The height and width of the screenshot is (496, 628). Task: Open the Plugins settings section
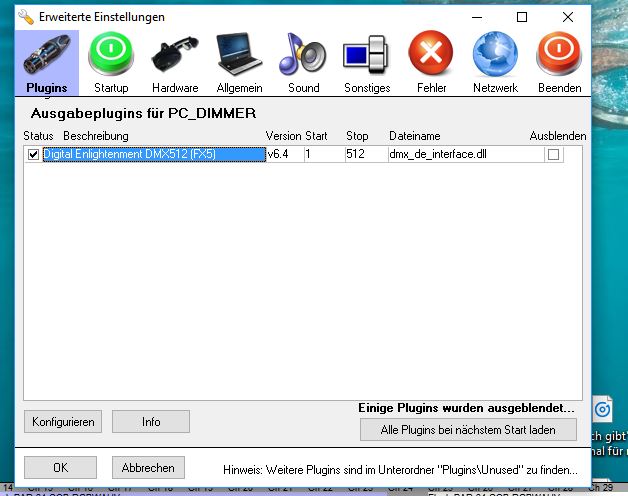(47, 63)
